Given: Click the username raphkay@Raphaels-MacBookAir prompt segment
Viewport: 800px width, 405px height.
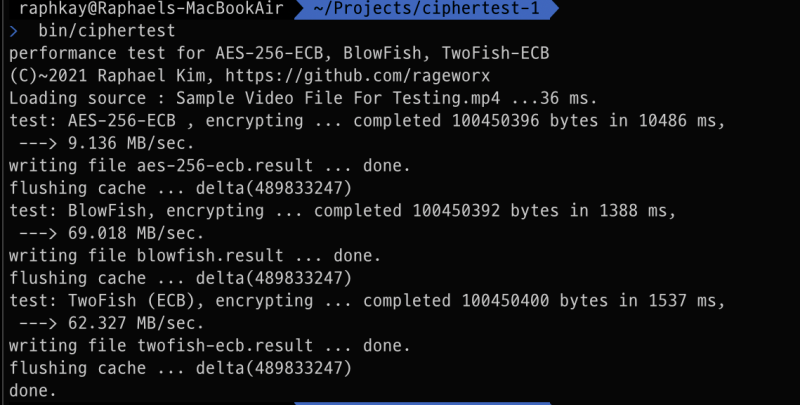Looking at the screenshot, I should tap(152, 9).
